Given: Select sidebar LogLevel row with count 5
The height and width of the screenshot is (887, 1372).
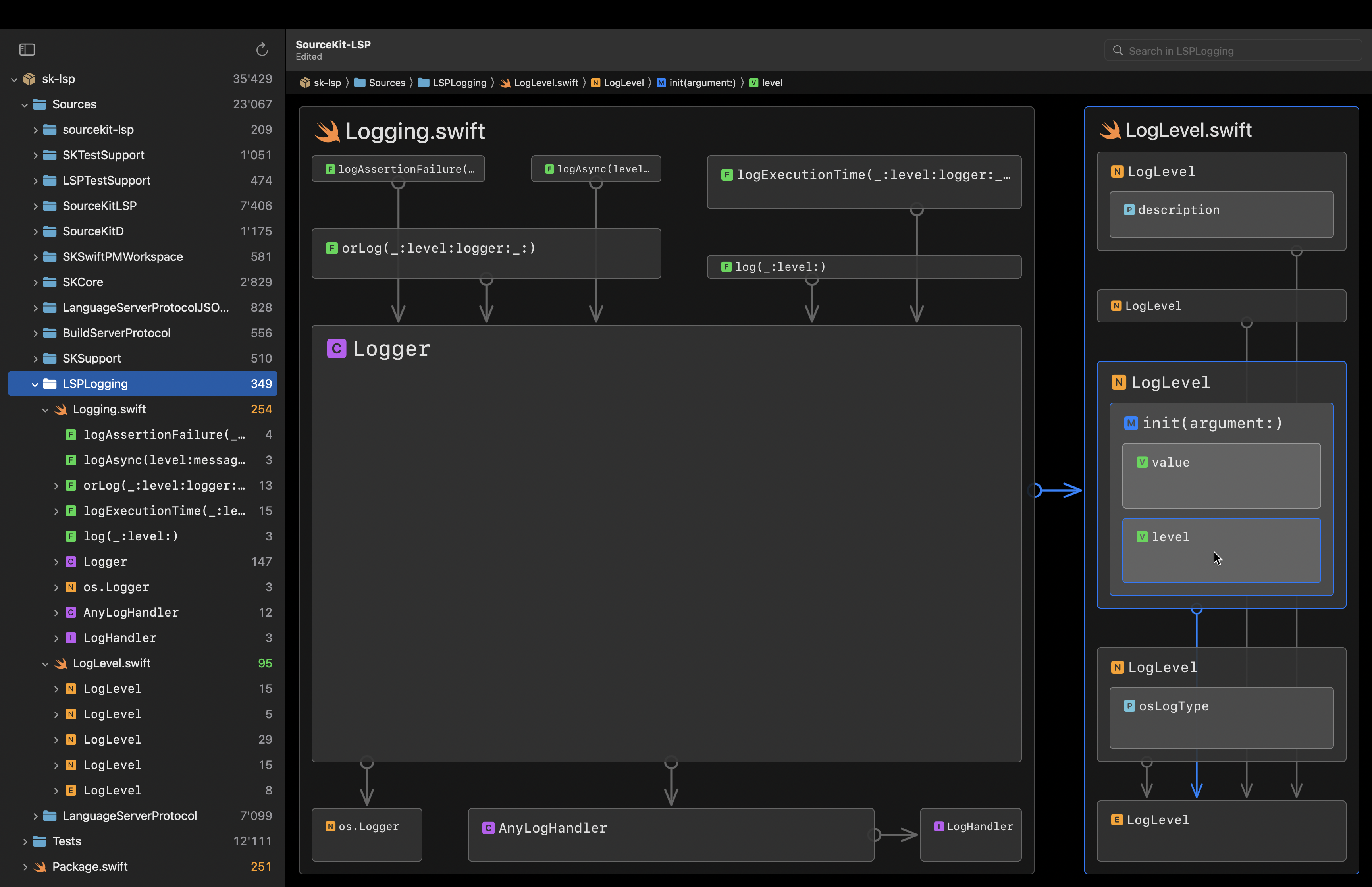Looking at the screenshot, I should tap(143, 714).
